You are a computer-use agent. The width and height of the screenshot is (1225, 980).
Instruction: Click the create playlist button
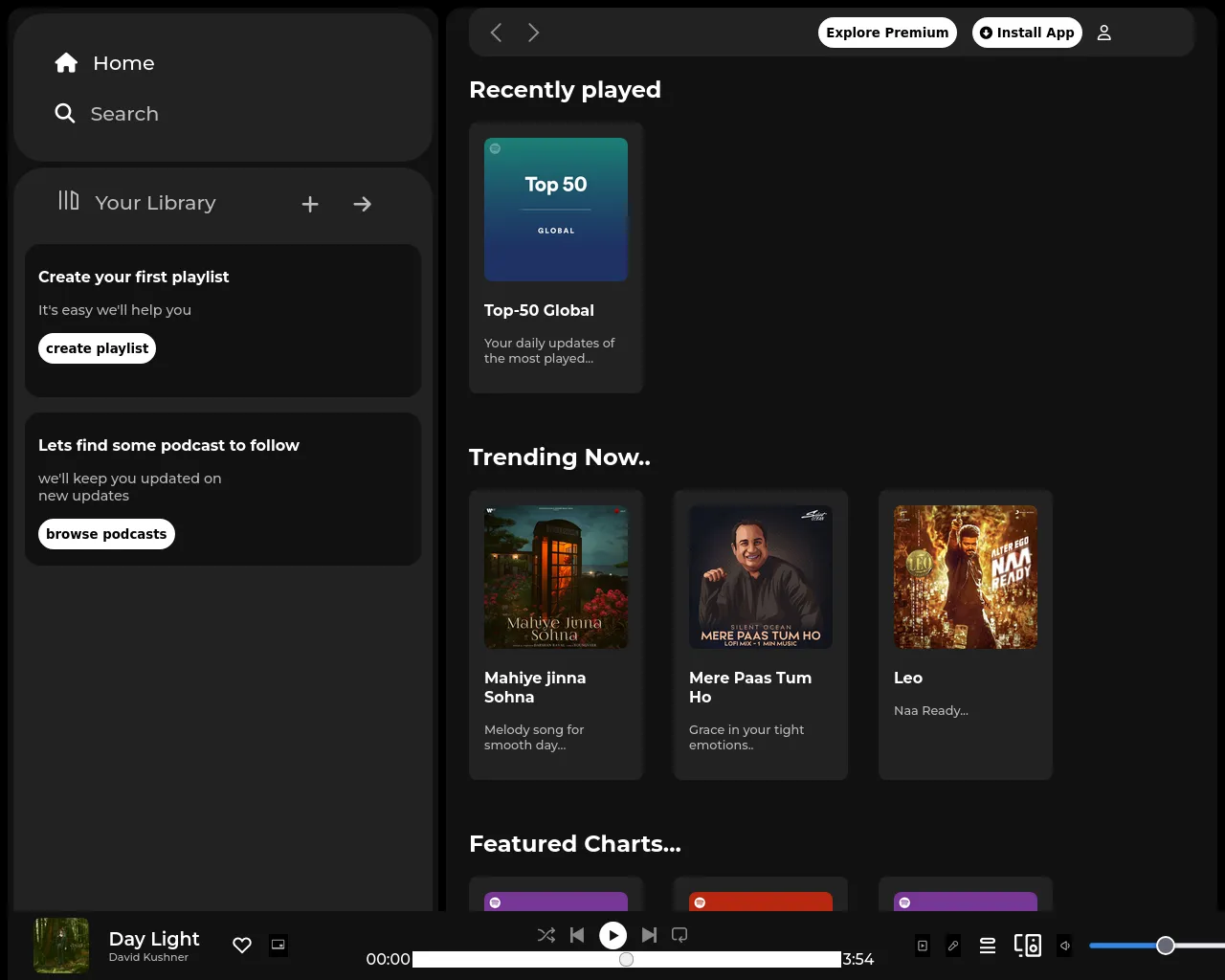(97, 348)
